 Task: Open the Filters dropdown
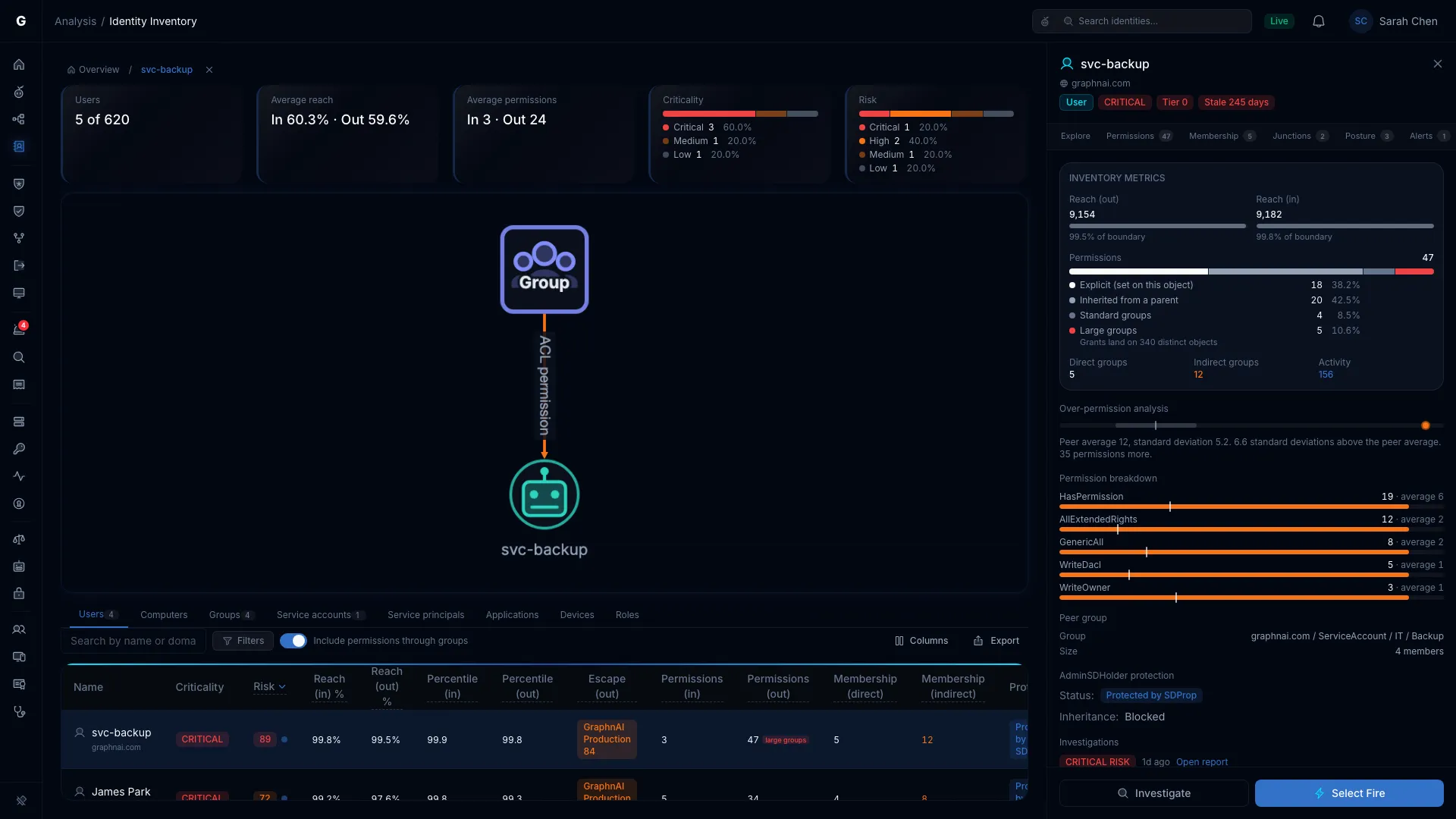(243, 641)
